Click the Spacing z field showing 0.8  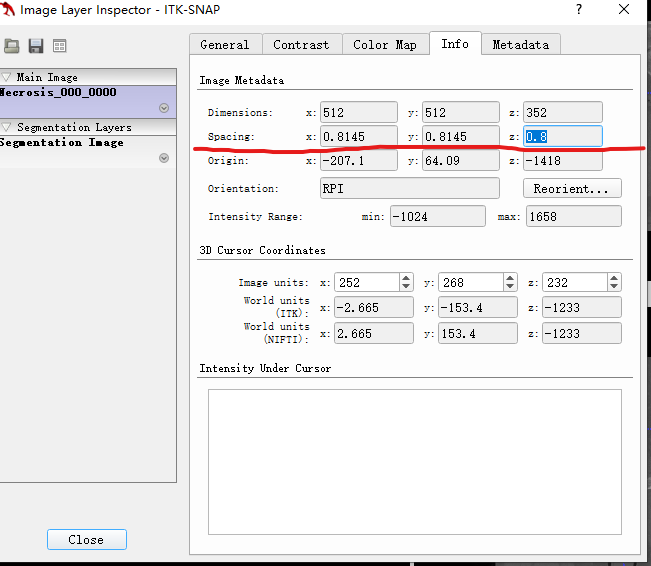point(563,136)
